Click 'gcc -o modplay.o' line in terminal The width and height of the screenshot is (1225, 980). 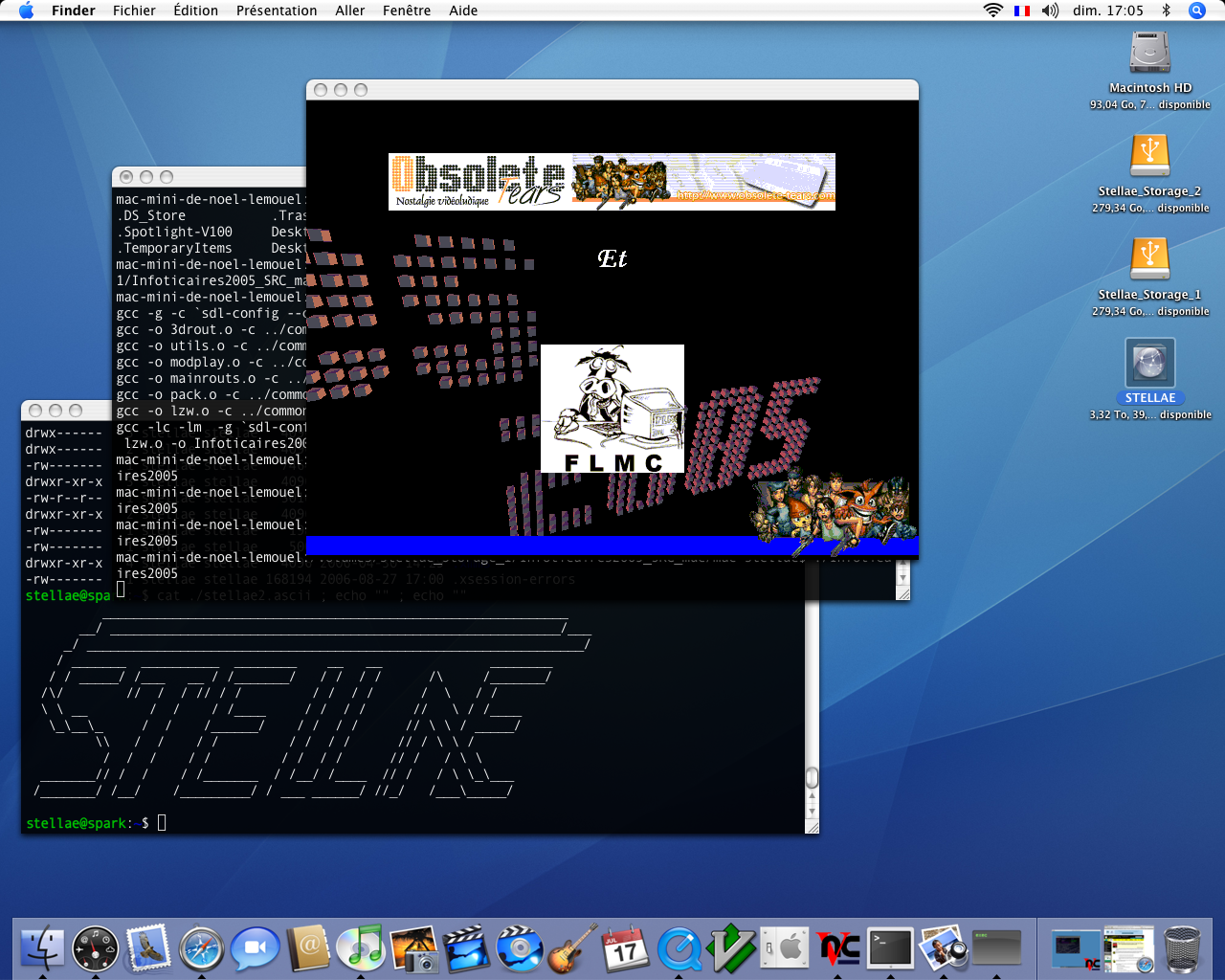point(211,362)
